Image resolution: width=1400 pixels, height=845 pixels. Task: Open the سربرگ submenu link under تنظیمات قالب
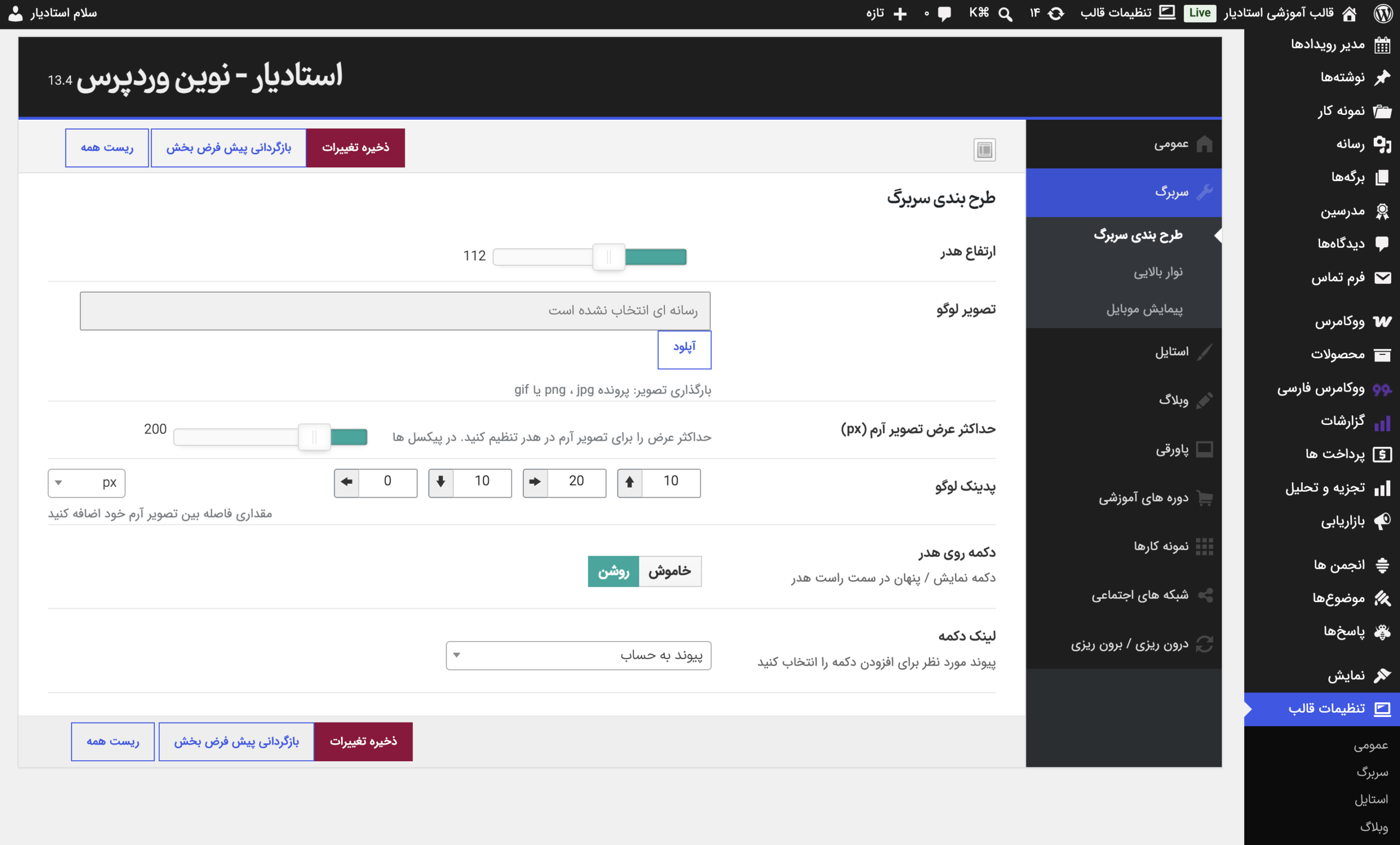click(x=1372, y=772)
